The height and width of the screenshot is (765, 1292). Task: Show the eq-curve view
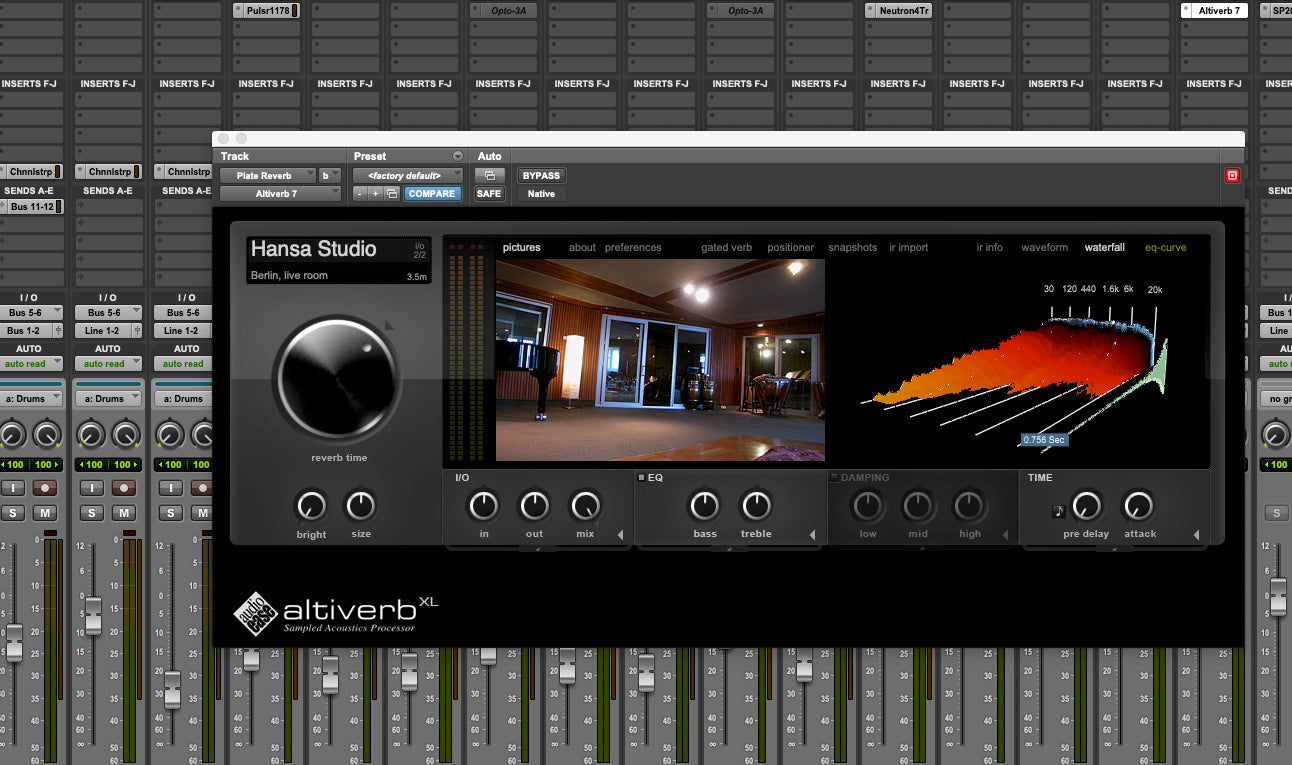tap(1166, 247)
